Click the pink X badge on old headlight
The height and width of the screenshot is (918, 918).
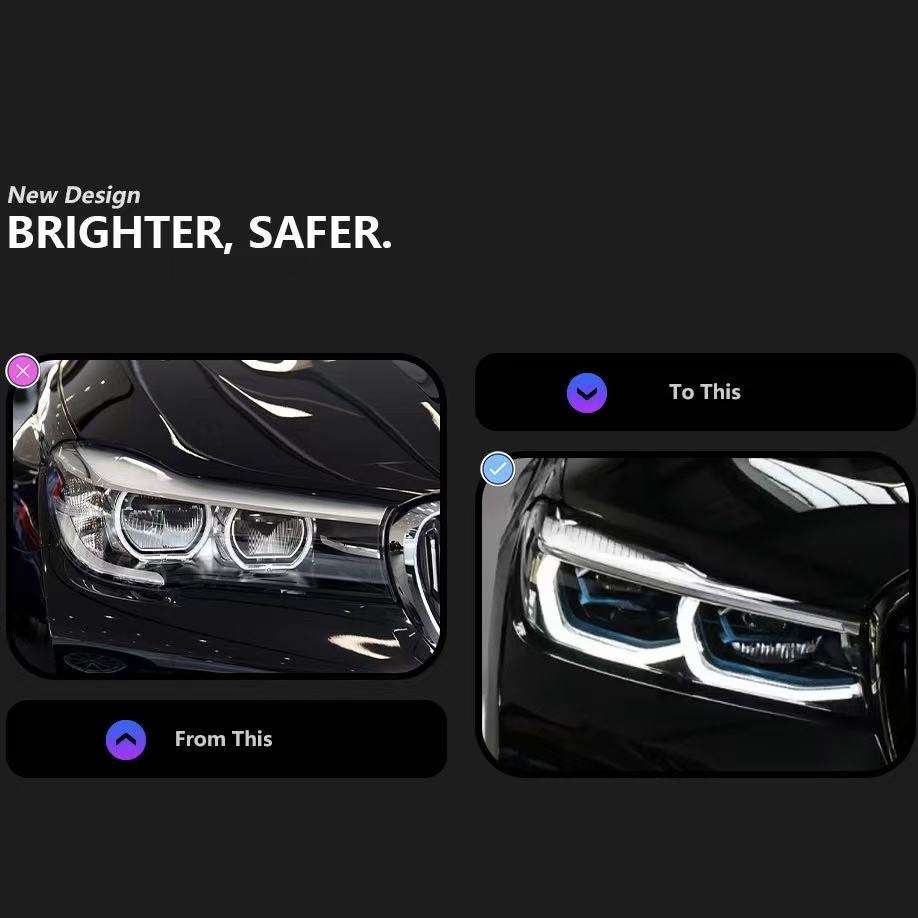click(23, 371)
